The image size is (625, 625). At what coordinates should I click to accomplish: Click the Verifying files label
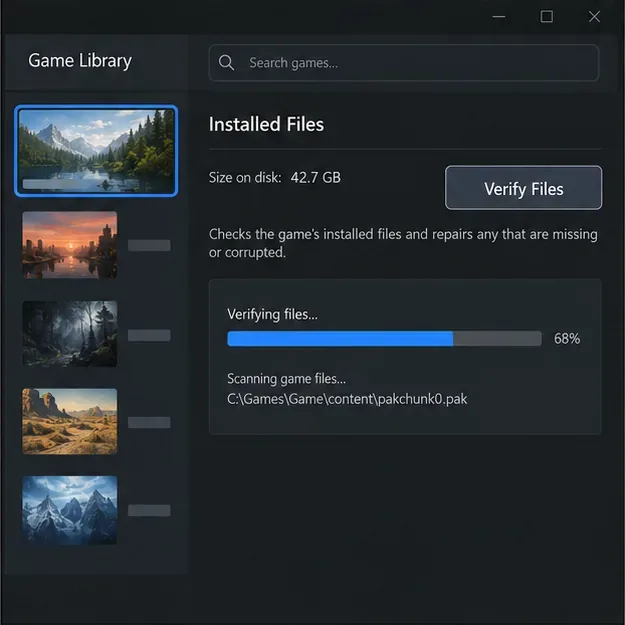point(272,314)
